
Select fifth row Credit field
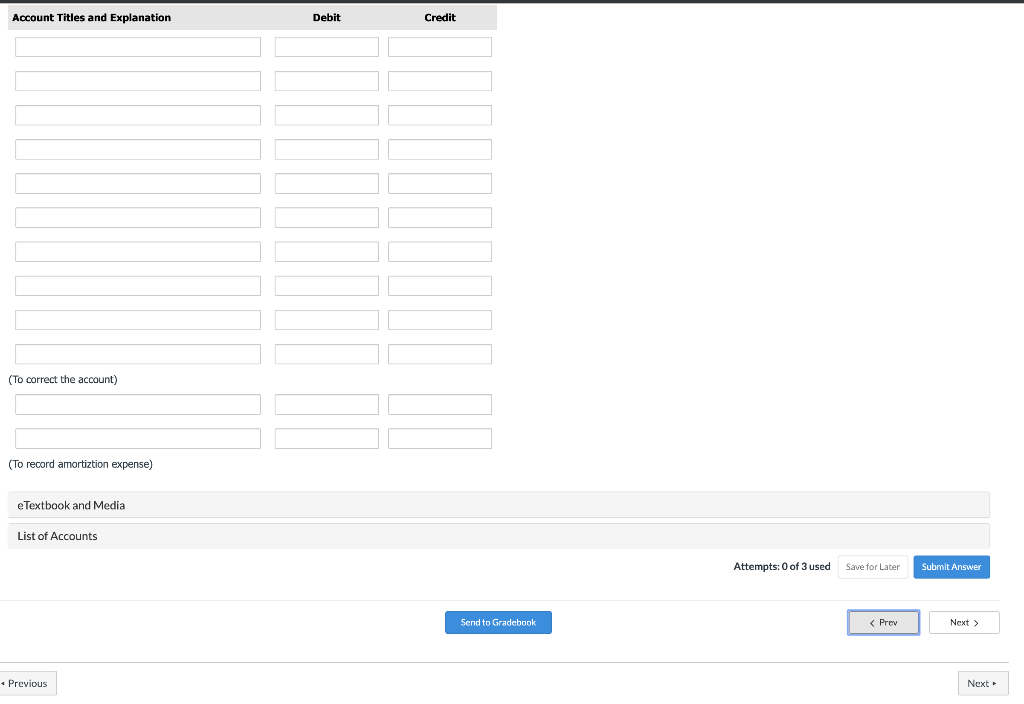[x=440, y=184]
